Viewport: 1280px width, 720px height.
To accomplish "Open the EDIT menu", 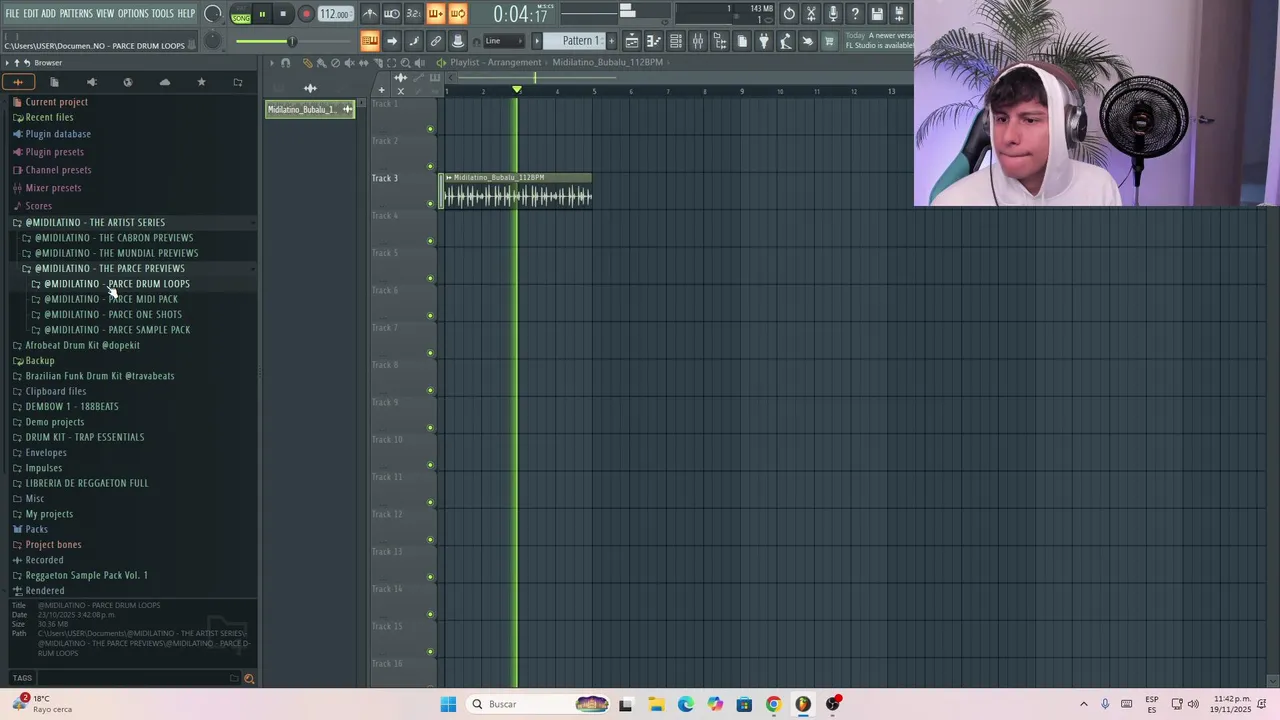I will (31, 13).
